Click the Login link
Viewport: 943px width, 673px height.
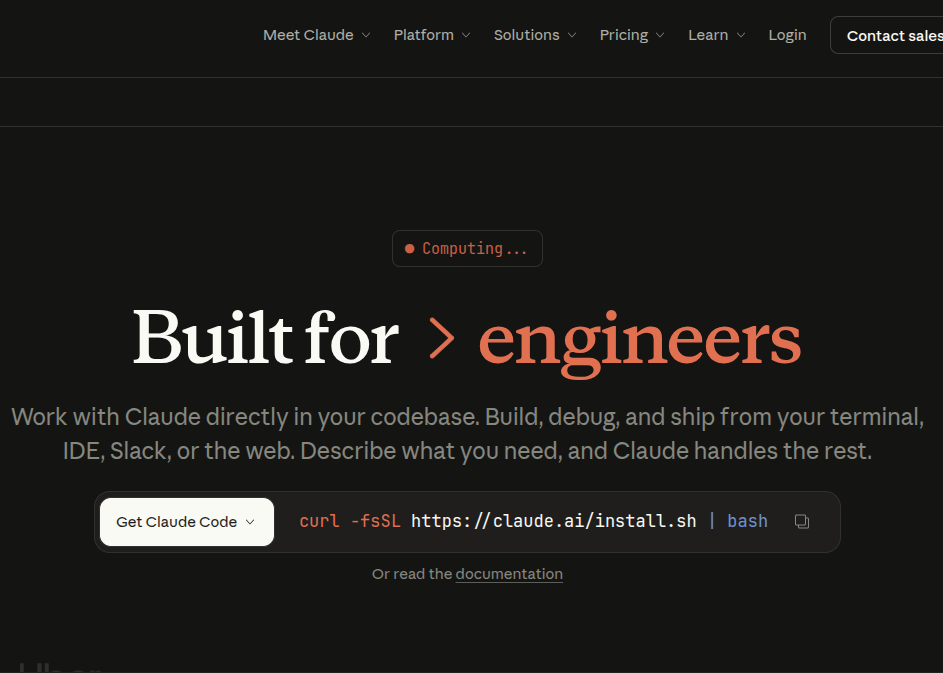click(x=787, y=35)
